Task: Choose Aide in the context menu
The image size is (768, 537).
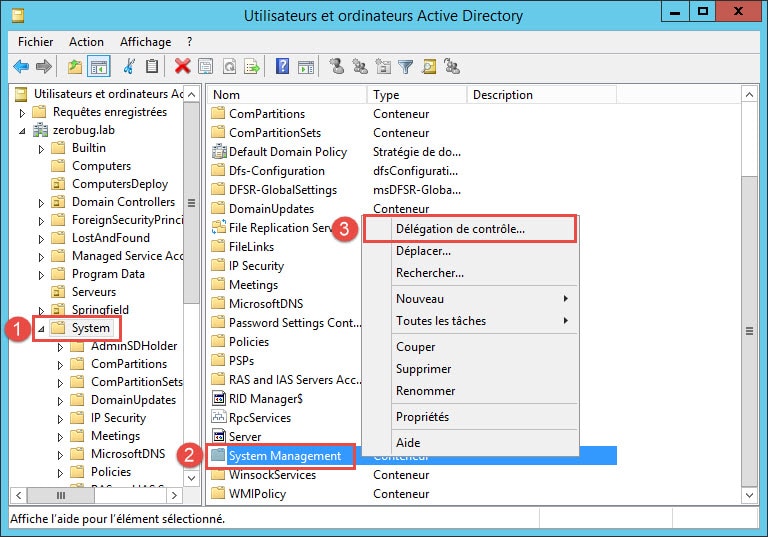Action: click(470, 443)
